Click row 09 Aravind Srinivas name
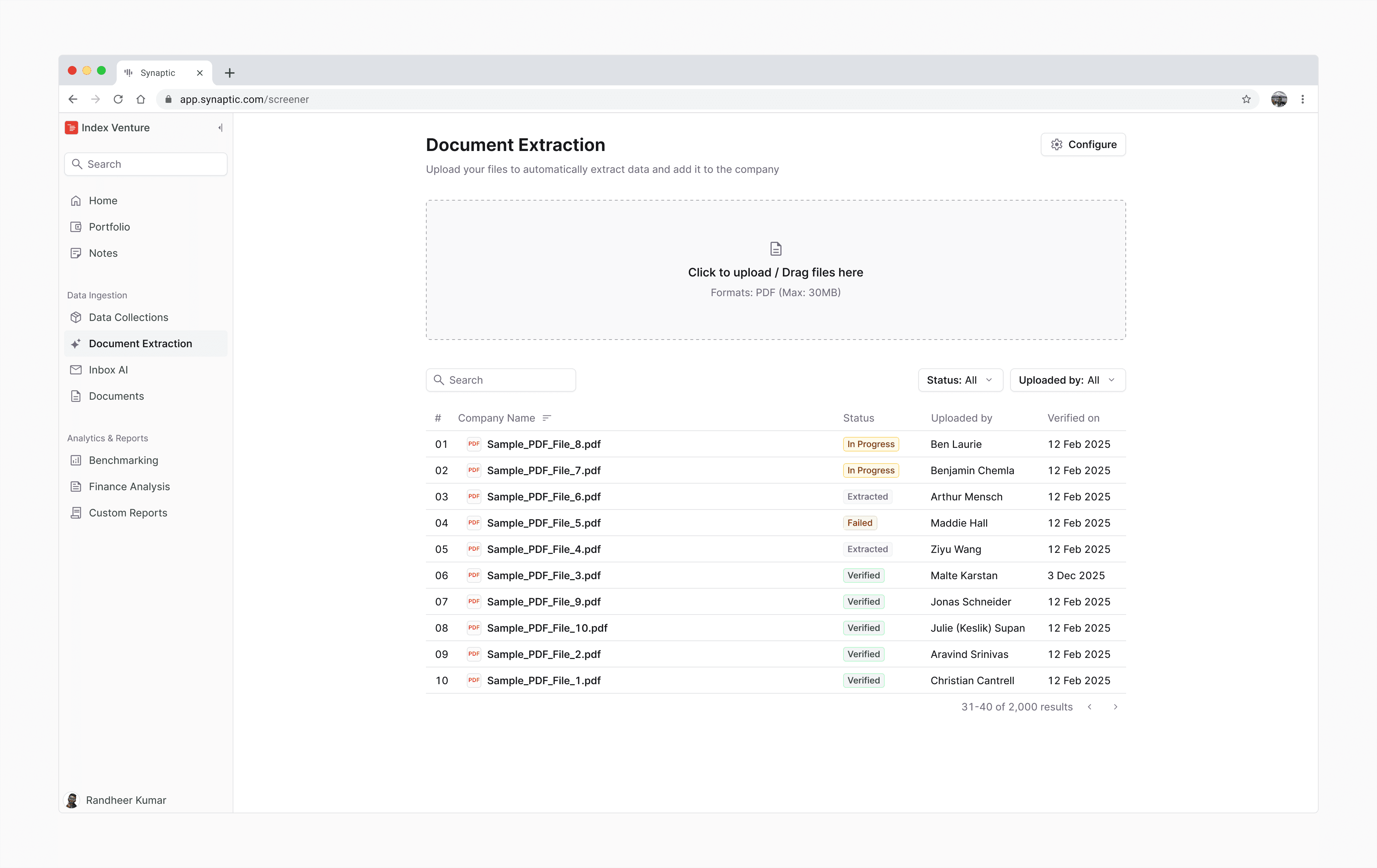The height and width of the screenshot is (868, 1377). 969,655
